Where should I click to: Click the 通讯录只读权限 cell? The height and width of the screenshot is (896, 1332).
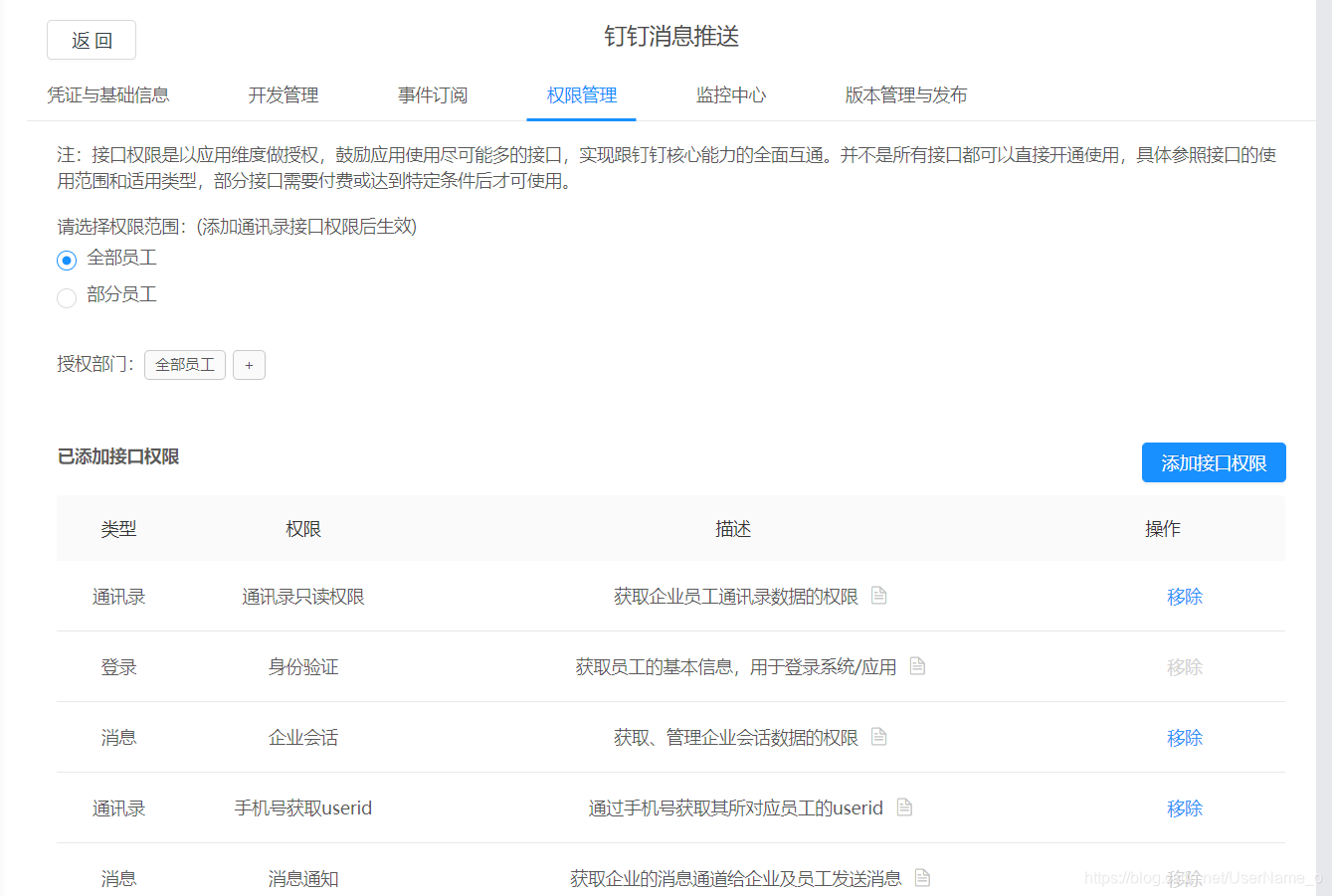(x=303, y=597)
